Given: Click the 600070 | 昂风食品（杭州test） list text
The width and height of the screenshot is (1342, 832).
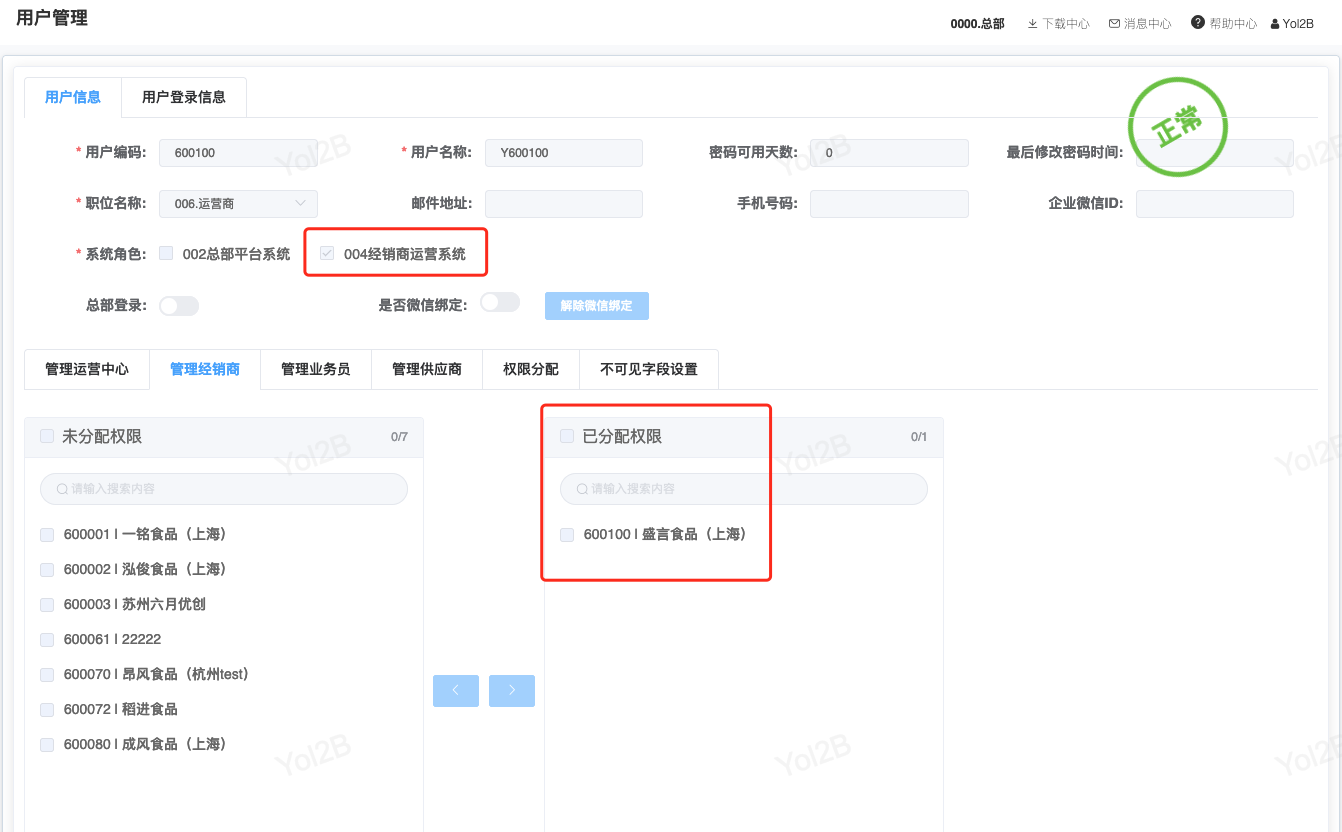Looking at the screenshot, I should pos(158,675).
